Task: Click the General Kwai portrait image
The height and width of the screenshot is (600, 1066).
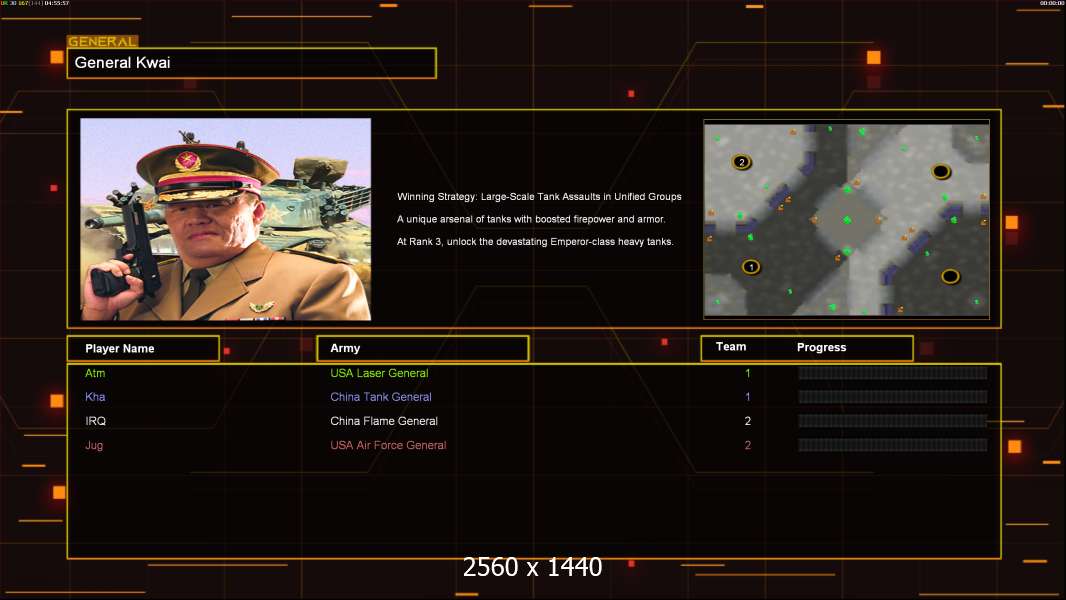Action: pos(226,219)
